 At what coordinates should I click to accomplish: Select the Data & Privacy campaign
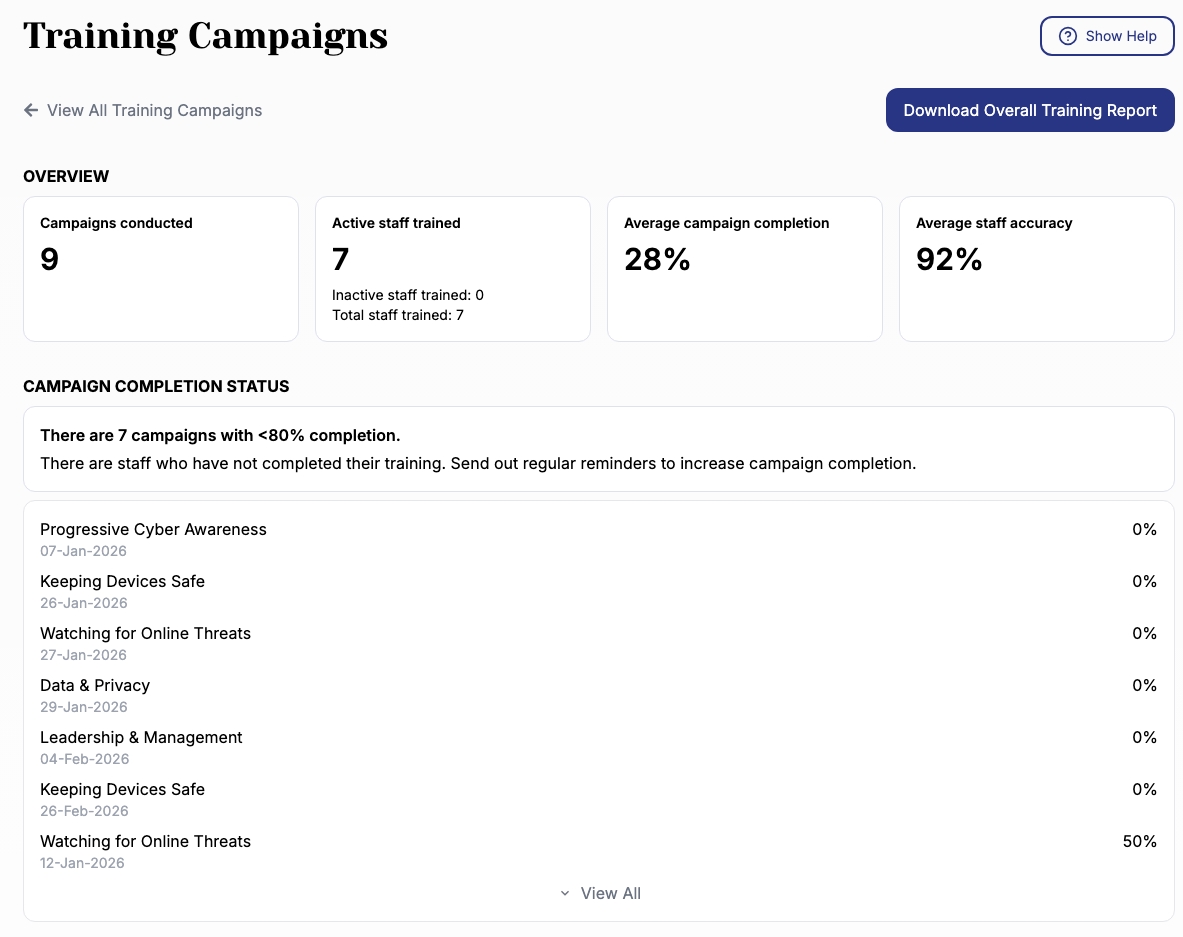tap(95, 685)
